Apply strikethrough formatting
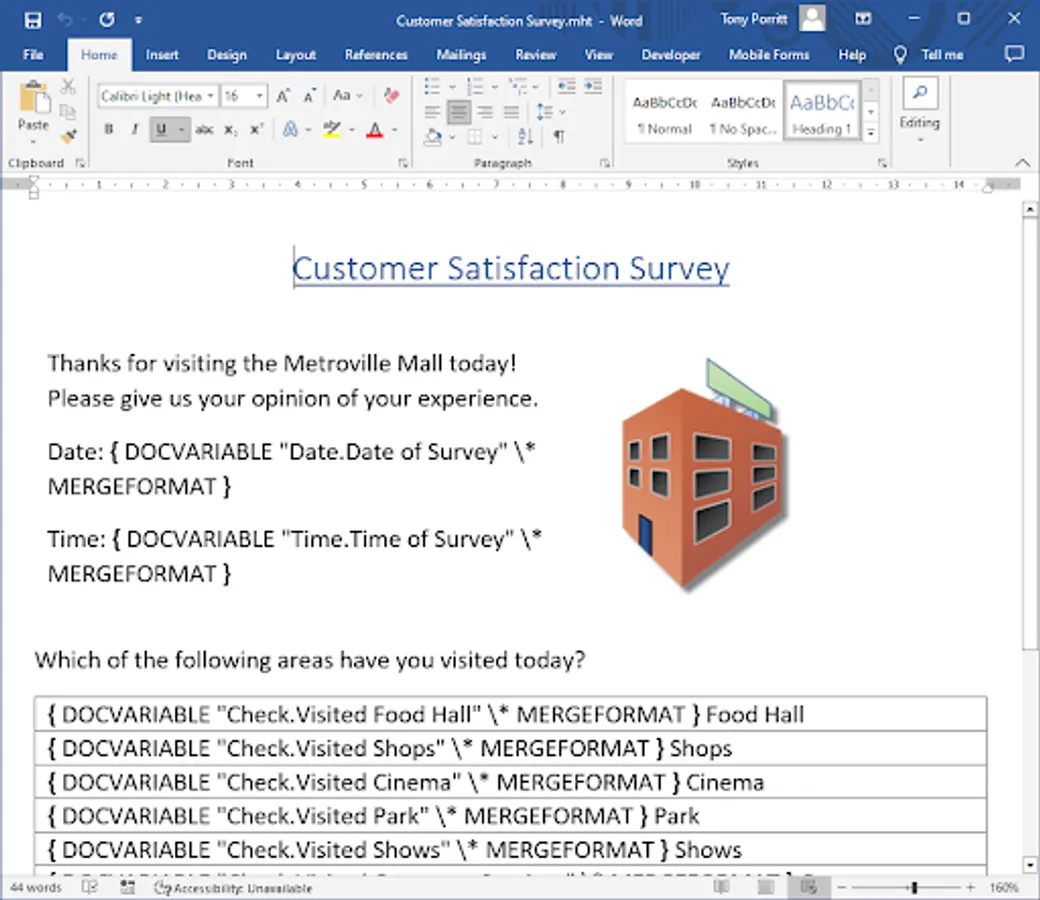The image size is (1040, 900). [206, 129]
